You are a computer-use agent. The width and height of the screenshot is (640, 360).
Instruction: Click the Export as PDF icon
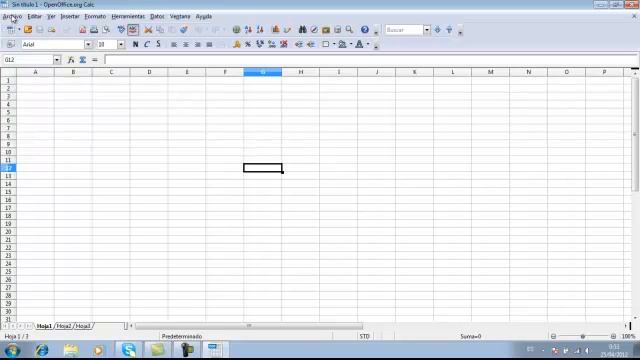(x=82, y=30)
